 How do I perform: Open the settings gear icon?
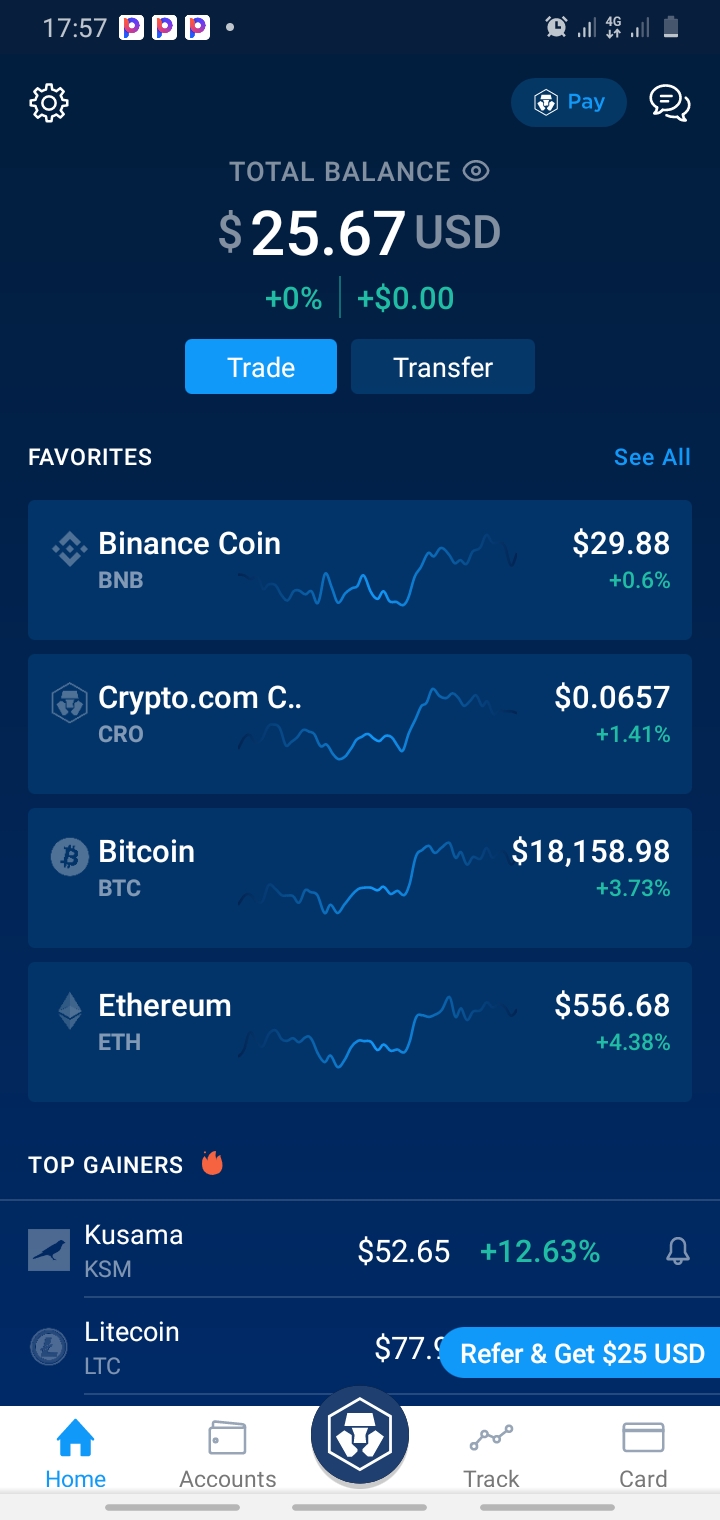click(x=49, y=103)
